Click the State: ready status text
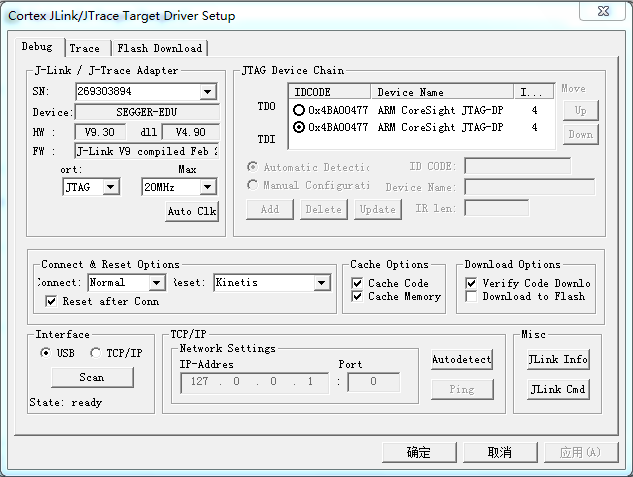The image size is (633, 477). [65, 402]
